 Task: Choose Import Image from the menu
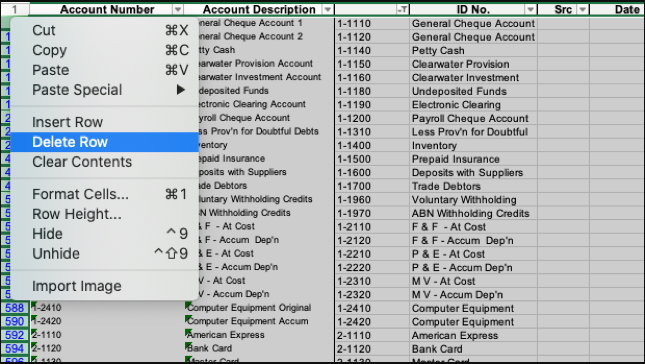click(x=104, y=286)
